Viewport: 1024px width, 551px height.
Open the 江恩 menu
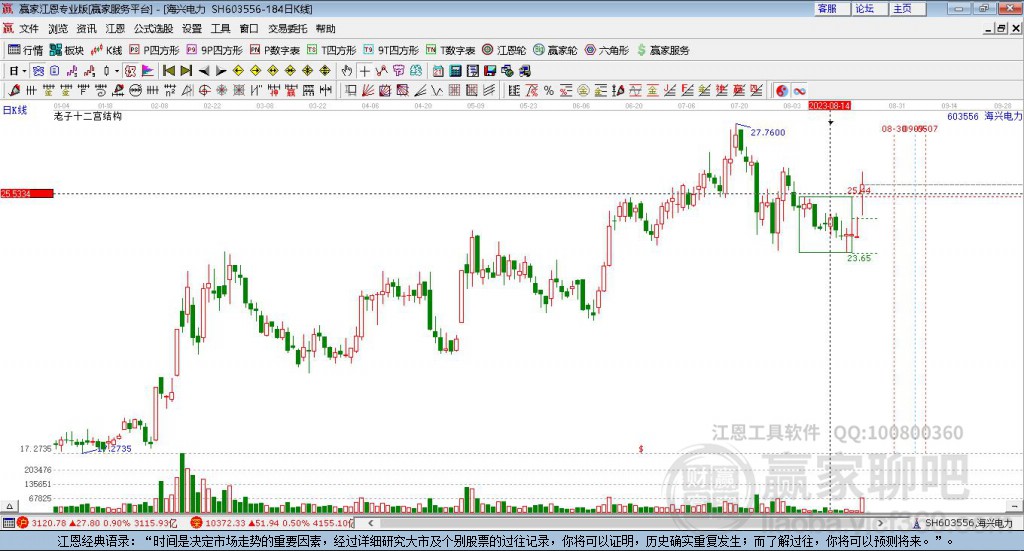[115, 29]
